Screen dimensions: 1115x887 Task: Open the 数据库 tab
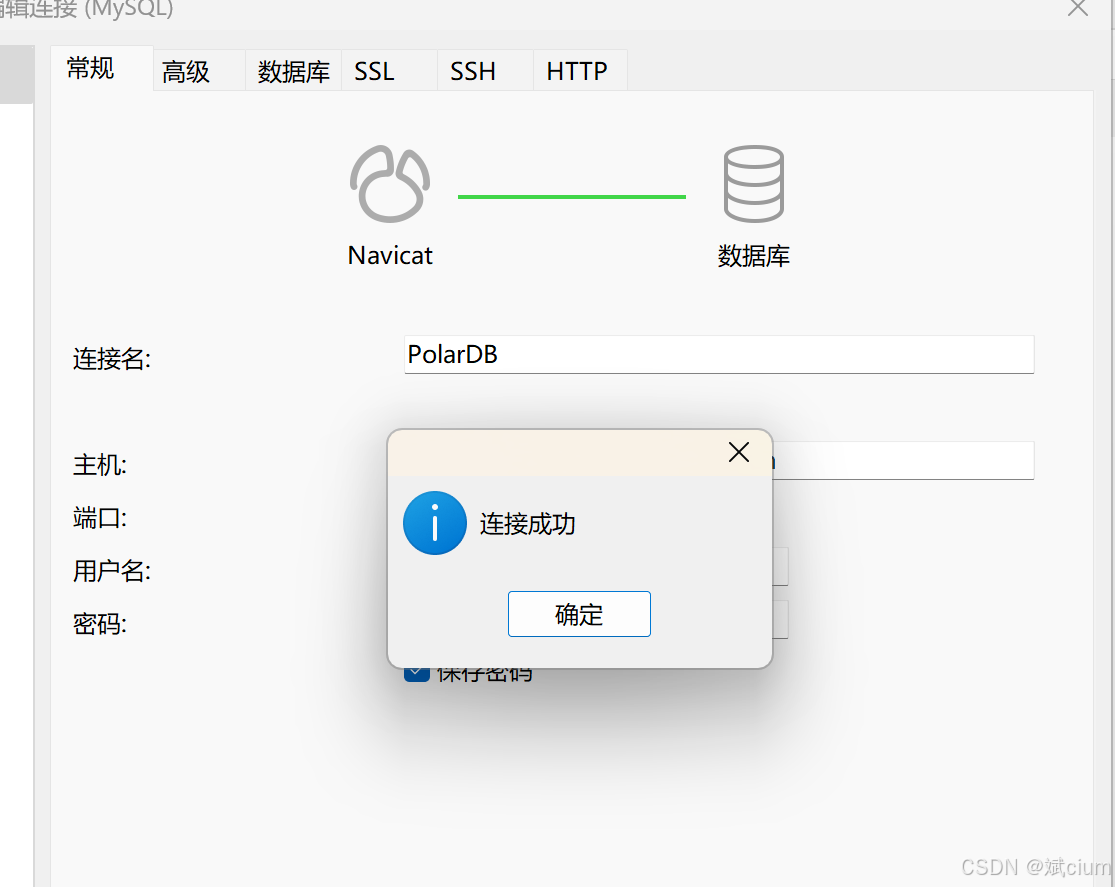294,71
